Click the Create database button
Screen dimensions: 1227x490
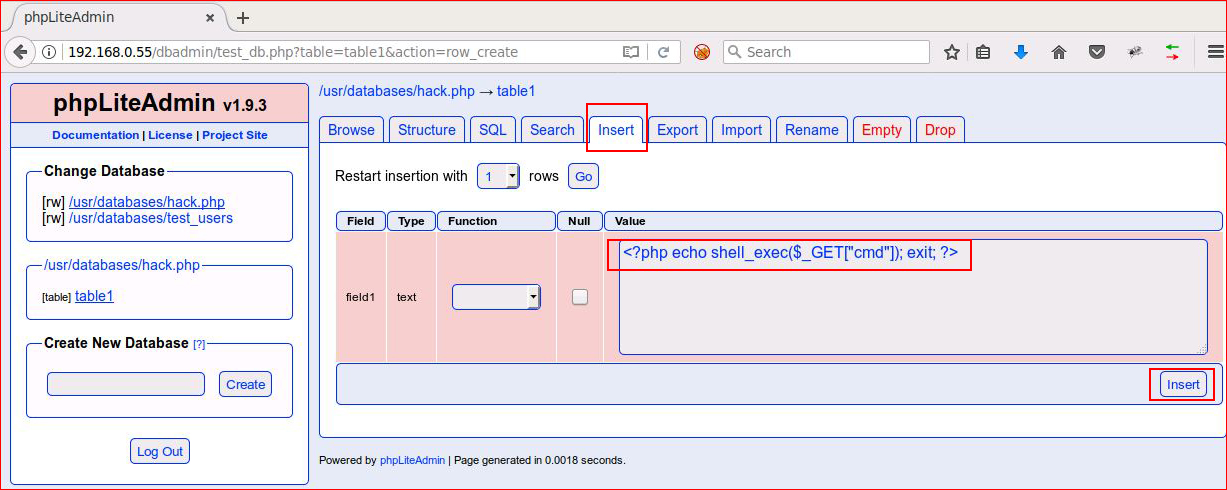coord(246,384)
